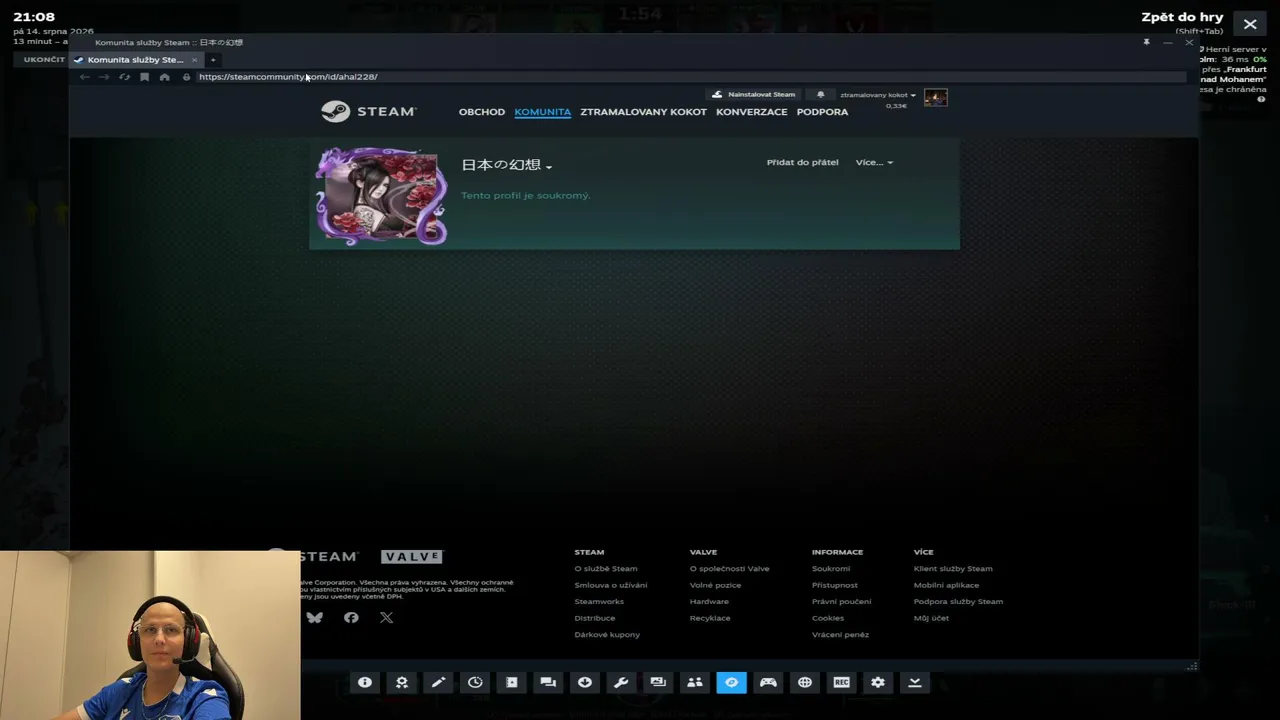1280x720 pixels.
Task: Open X social icon in footer
Action: 387,618
